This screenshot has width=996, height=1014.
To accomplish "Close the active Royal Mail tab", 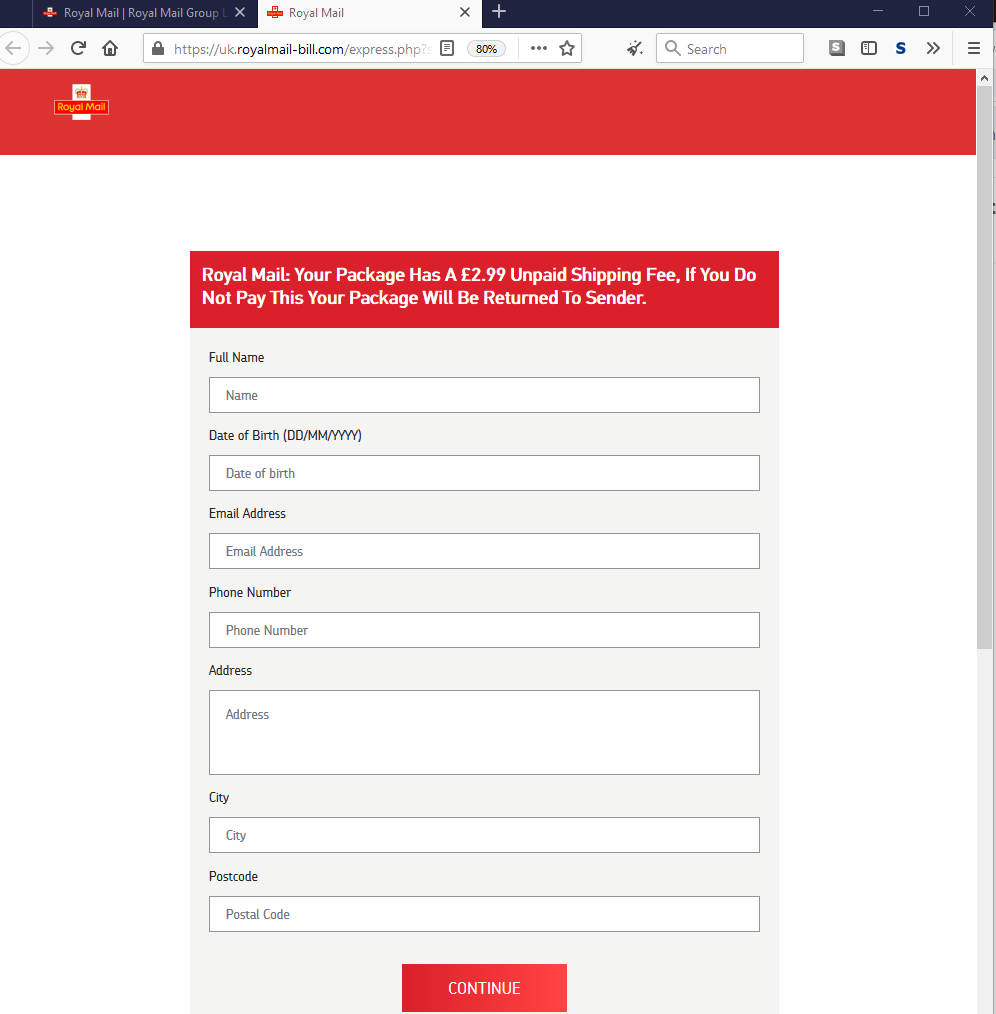I will click(x=464, y=13).
